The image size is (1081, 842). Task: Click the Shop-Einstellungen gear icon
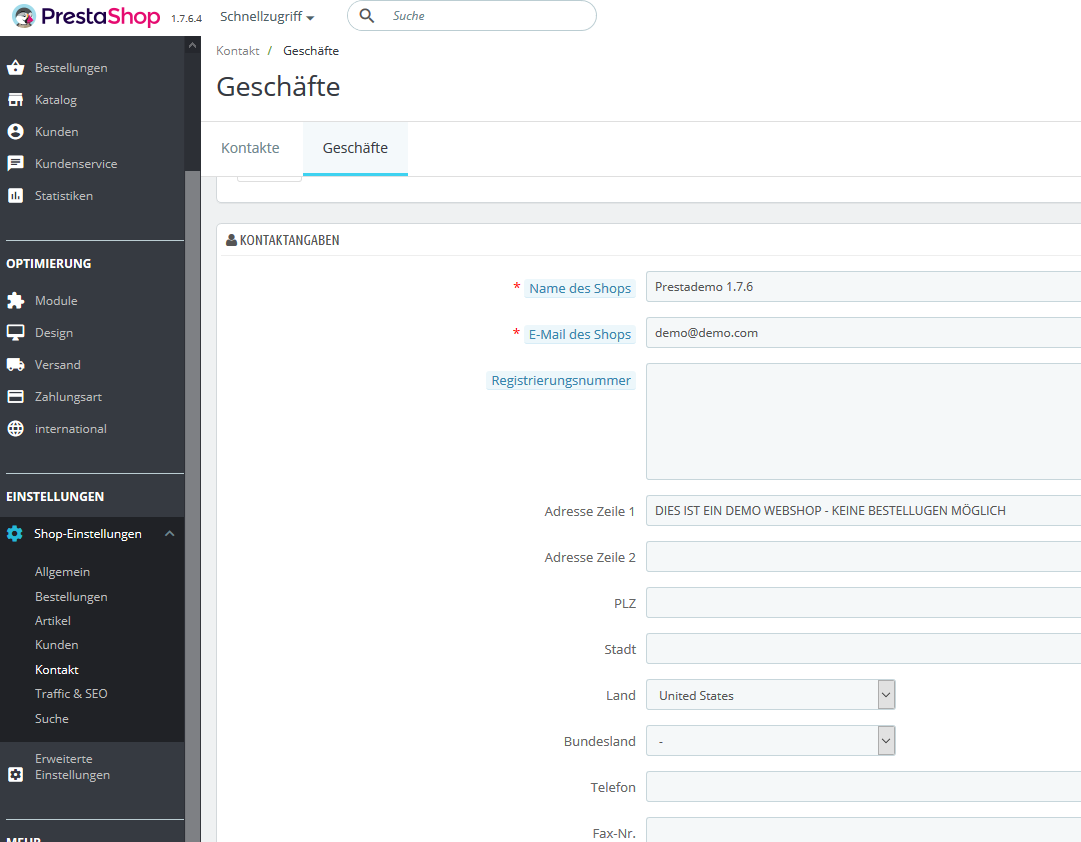tap(14, 534)
